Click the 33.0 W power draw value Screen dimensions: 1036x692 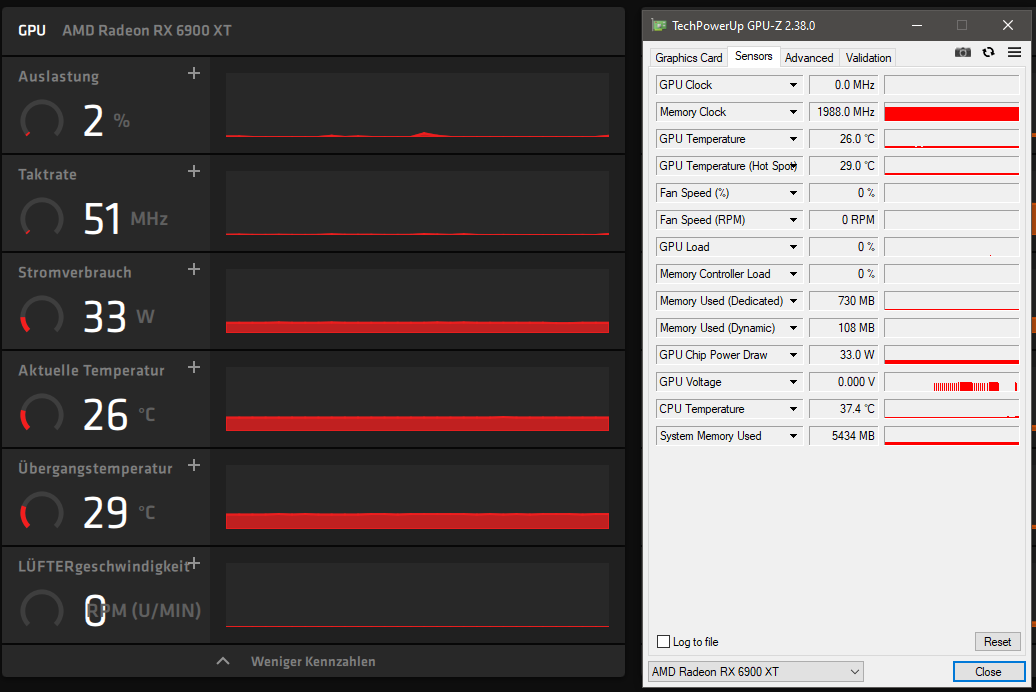tap(844, 355)
